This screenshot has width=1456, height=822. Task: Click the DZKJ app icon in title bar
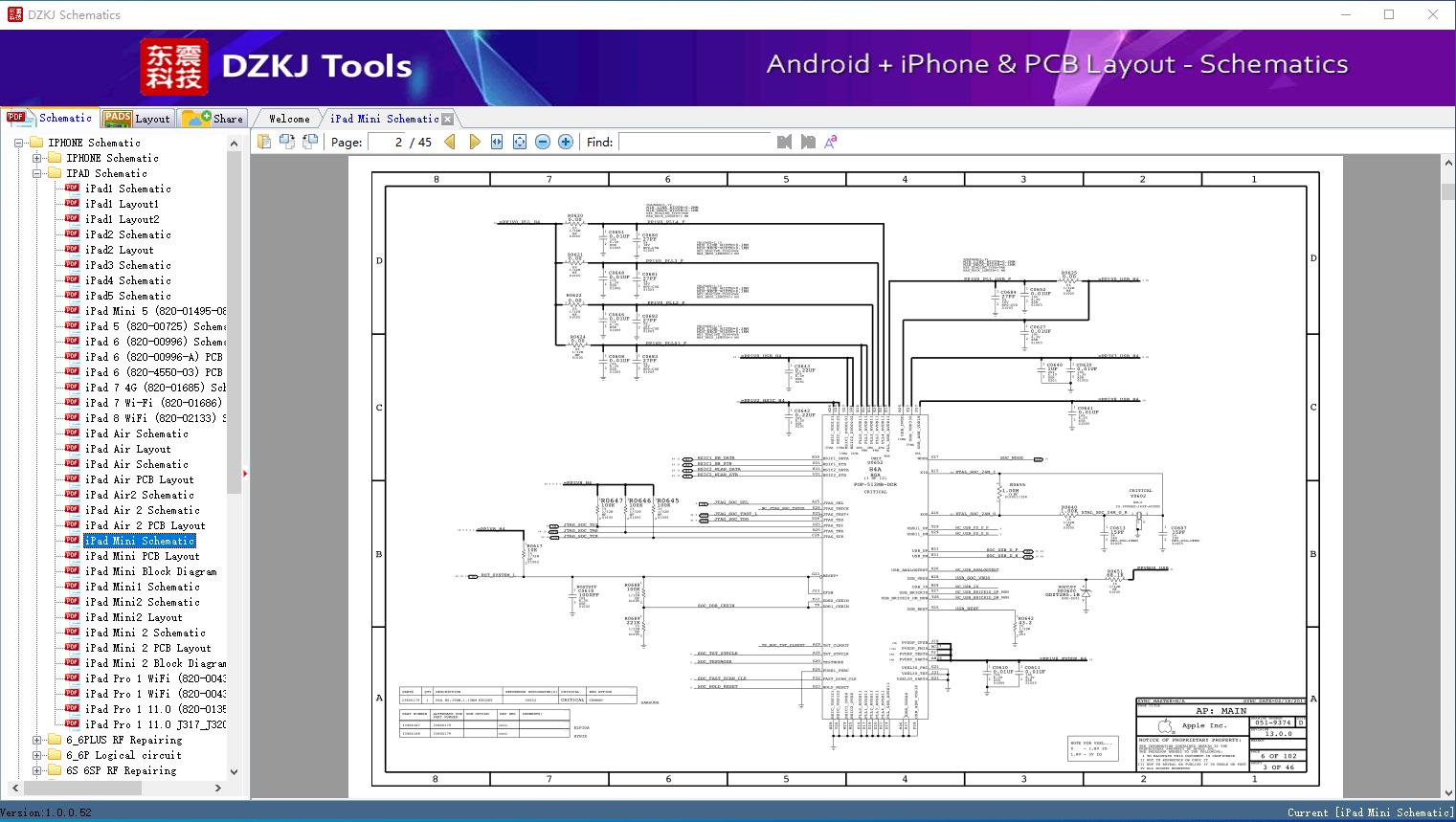click(x=14, y=14)
